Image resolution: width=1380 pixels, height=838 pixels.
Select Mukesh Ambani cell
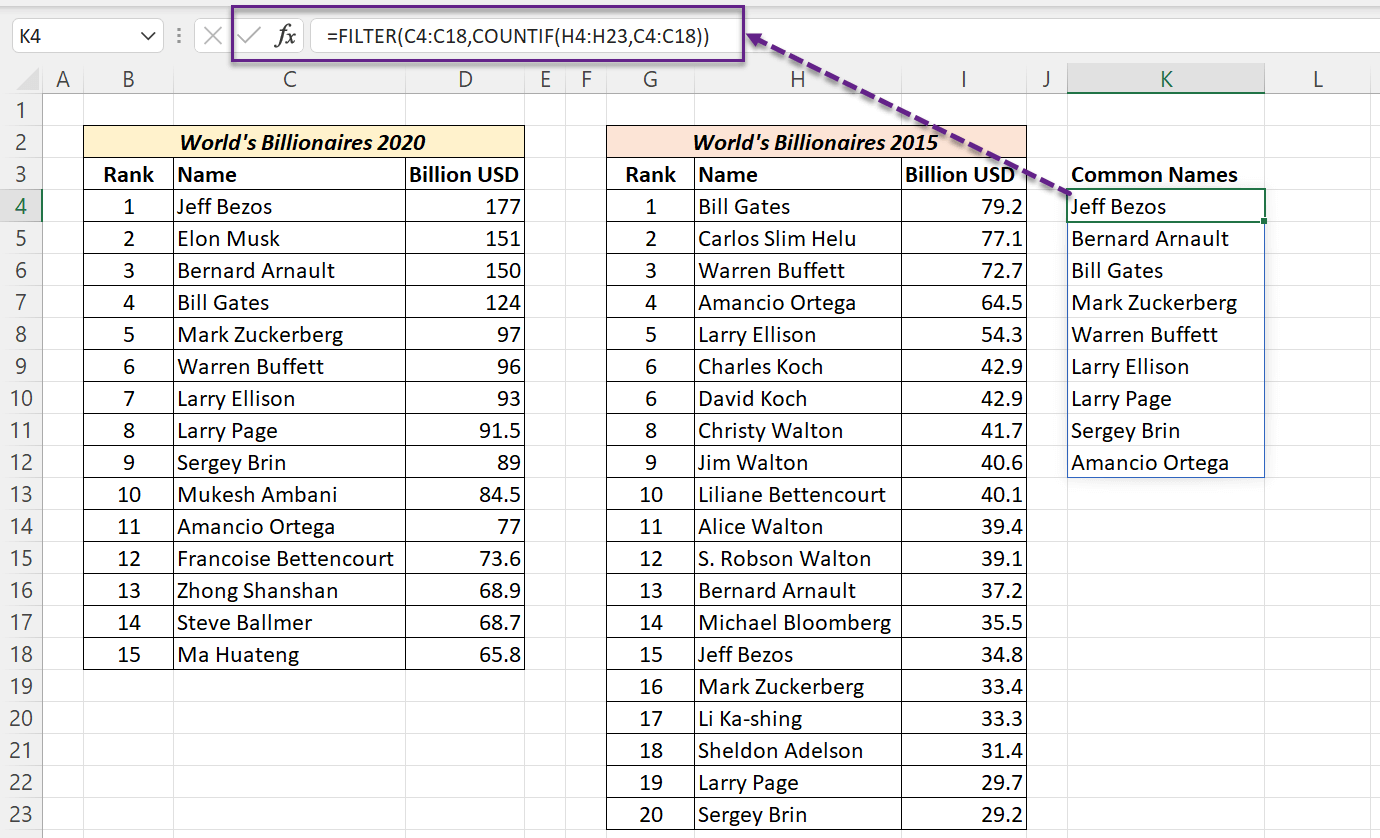click(x=289, y=494)
